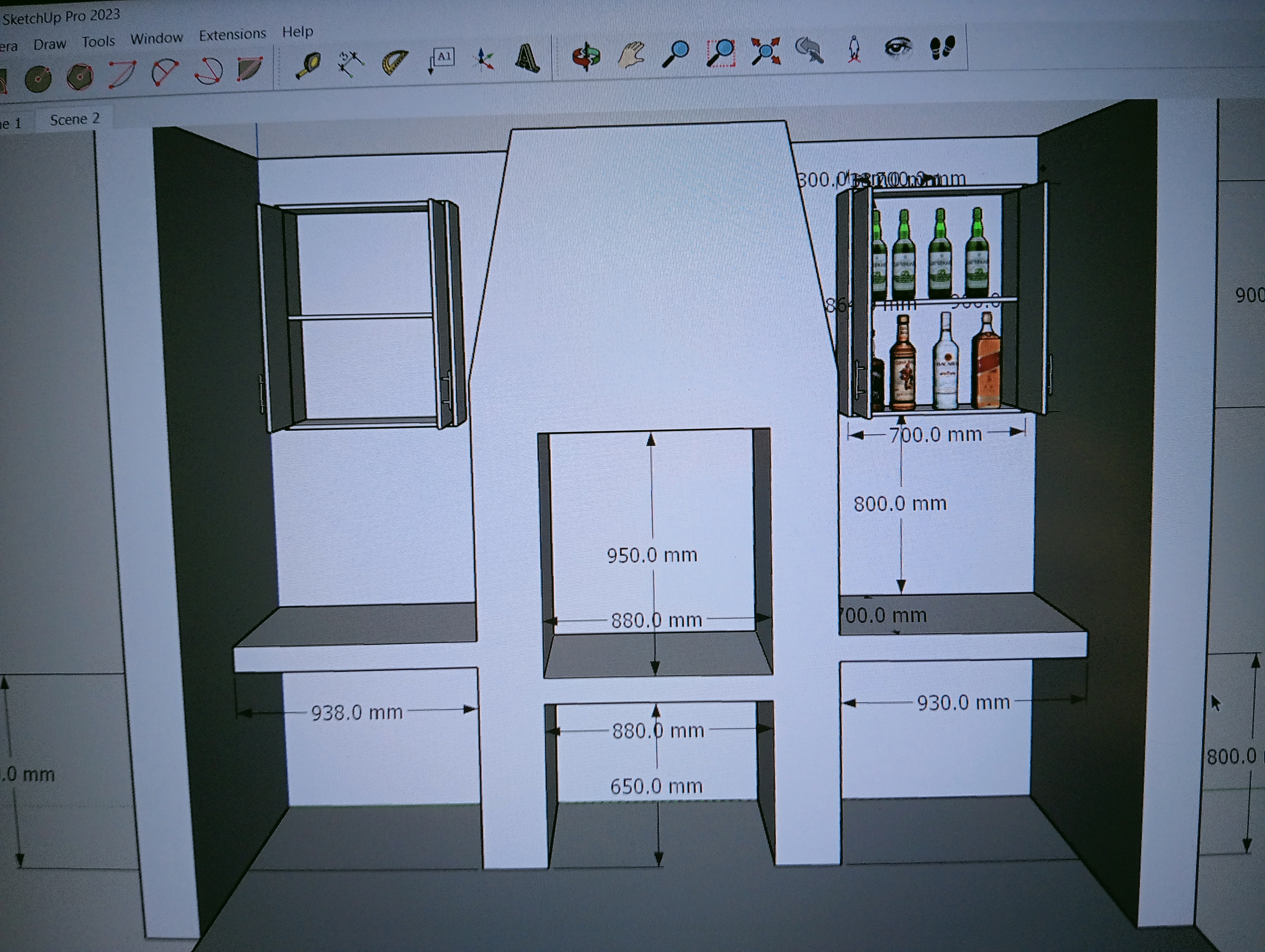Viewport: 1265px width, 952px height.
Task: Open the Draw menu
Action: point(49,44)
